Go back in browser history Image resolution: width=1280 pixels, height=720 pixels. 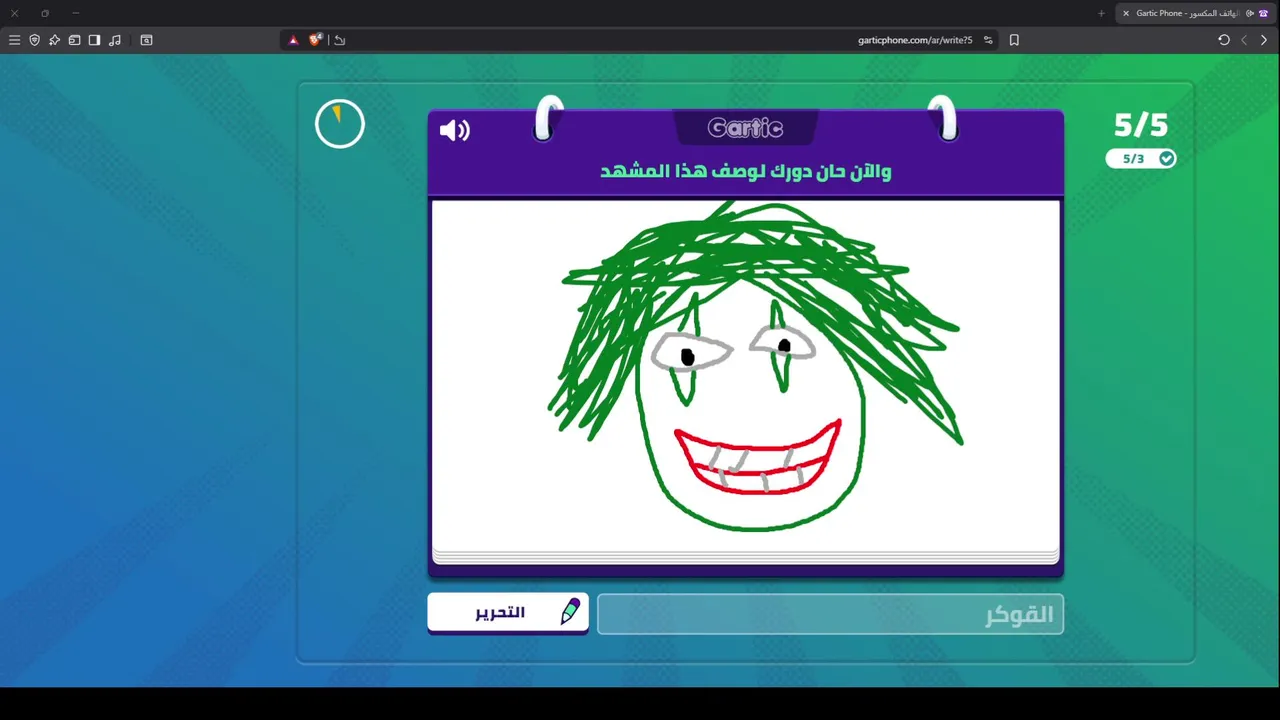pyautogui.click(x=1264, y=40)
